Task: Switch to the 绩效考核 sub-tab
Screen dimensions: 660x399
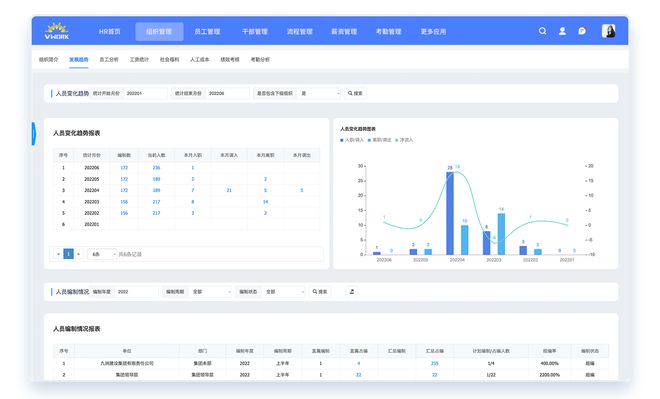Action: (x=230, y=59)
